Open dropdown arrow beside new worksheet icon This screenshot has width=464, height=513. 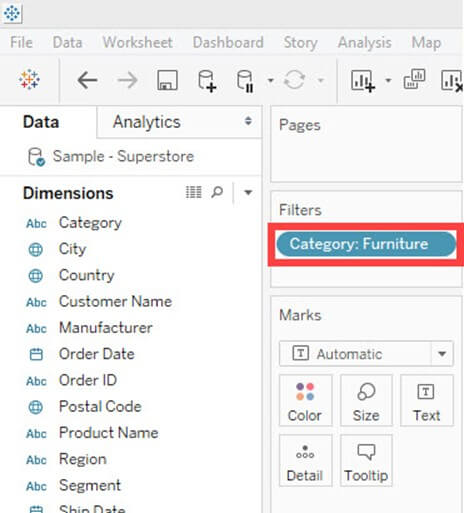(388, 80)
